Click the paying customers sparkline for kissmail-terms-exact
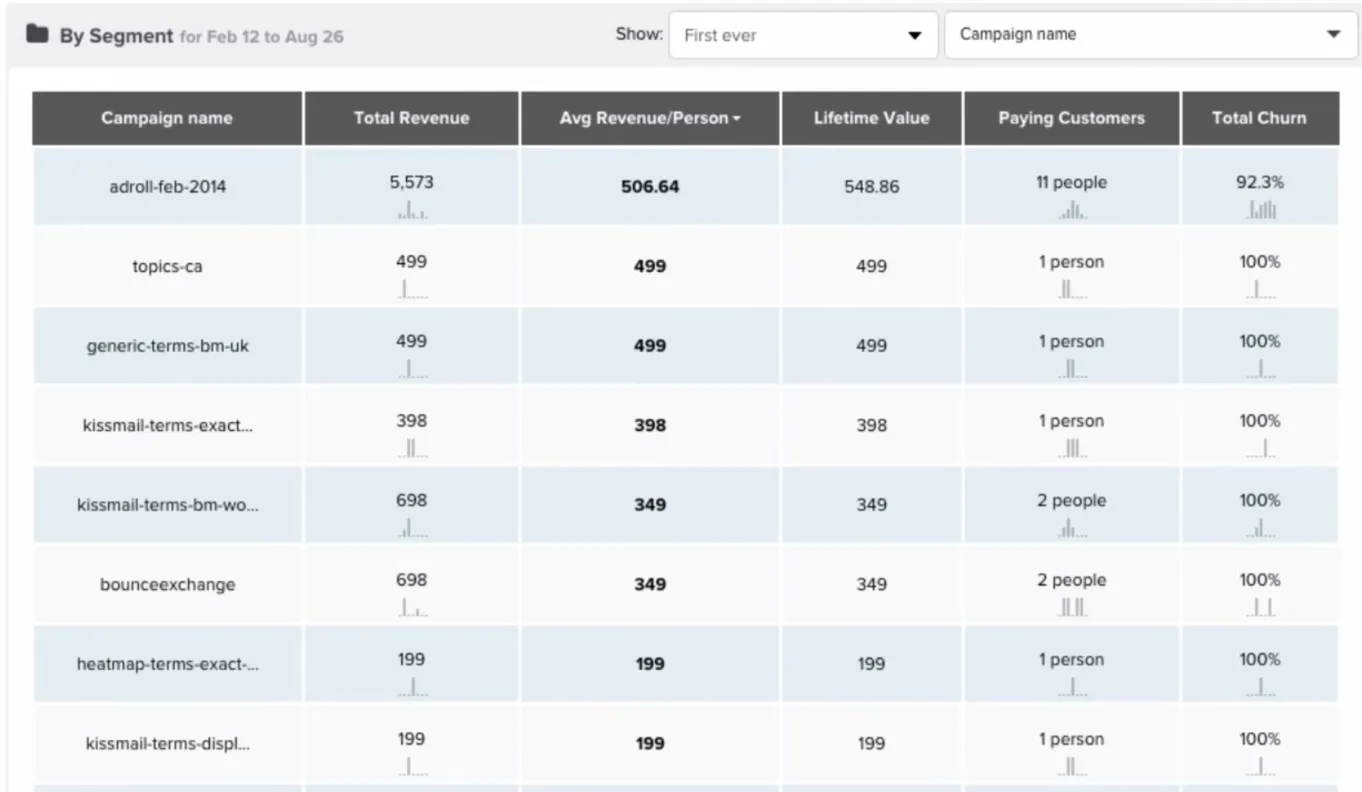 click(x=1071, y=449)
